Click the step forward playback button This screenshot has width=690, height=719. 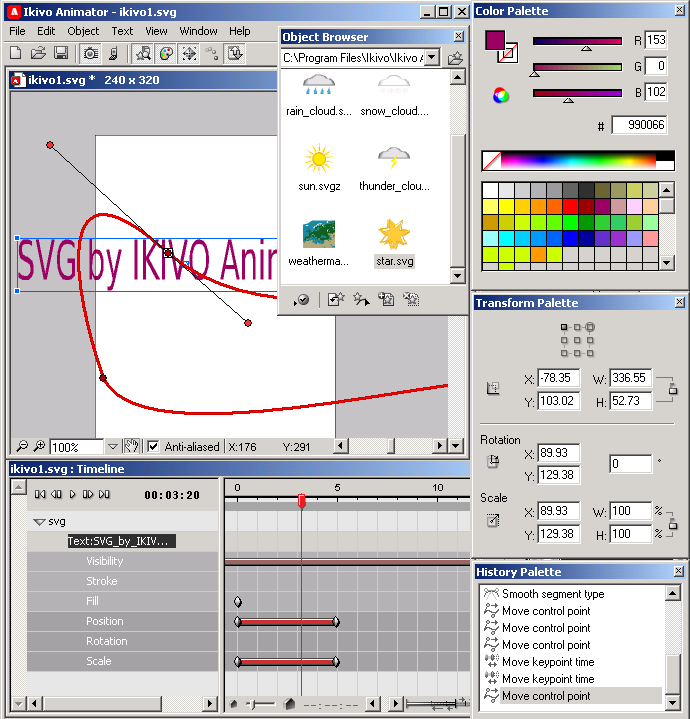(88, 494)
